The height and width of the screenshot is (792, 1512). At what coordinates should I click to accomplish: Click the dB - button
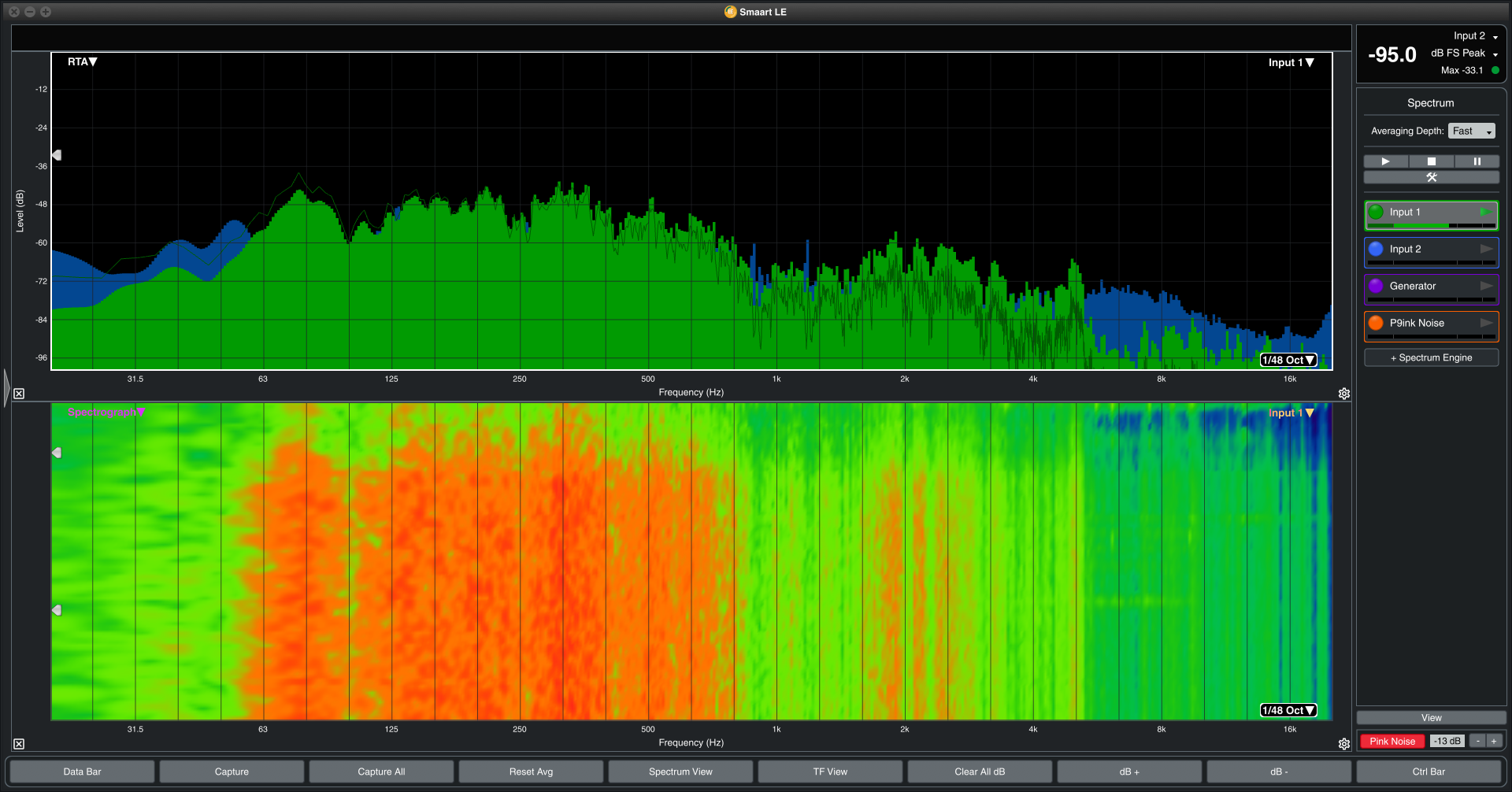[1279, 772]
